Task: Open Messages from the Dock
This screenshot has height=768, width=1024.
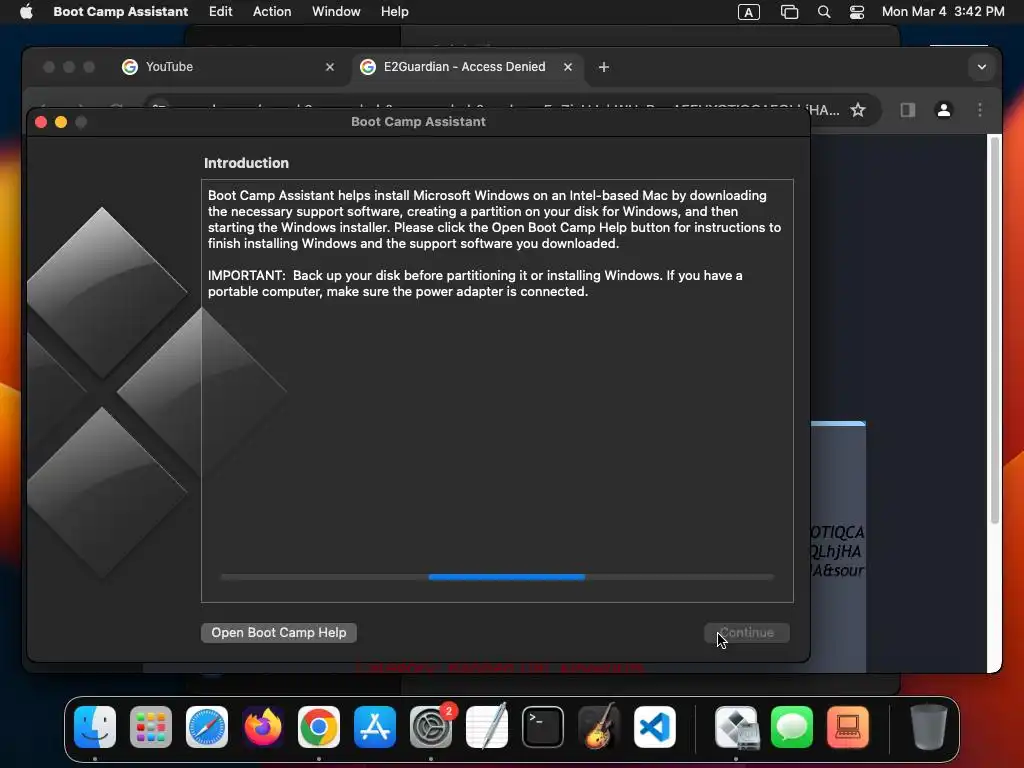Action: pyautogui.click(x=792, y=727)
